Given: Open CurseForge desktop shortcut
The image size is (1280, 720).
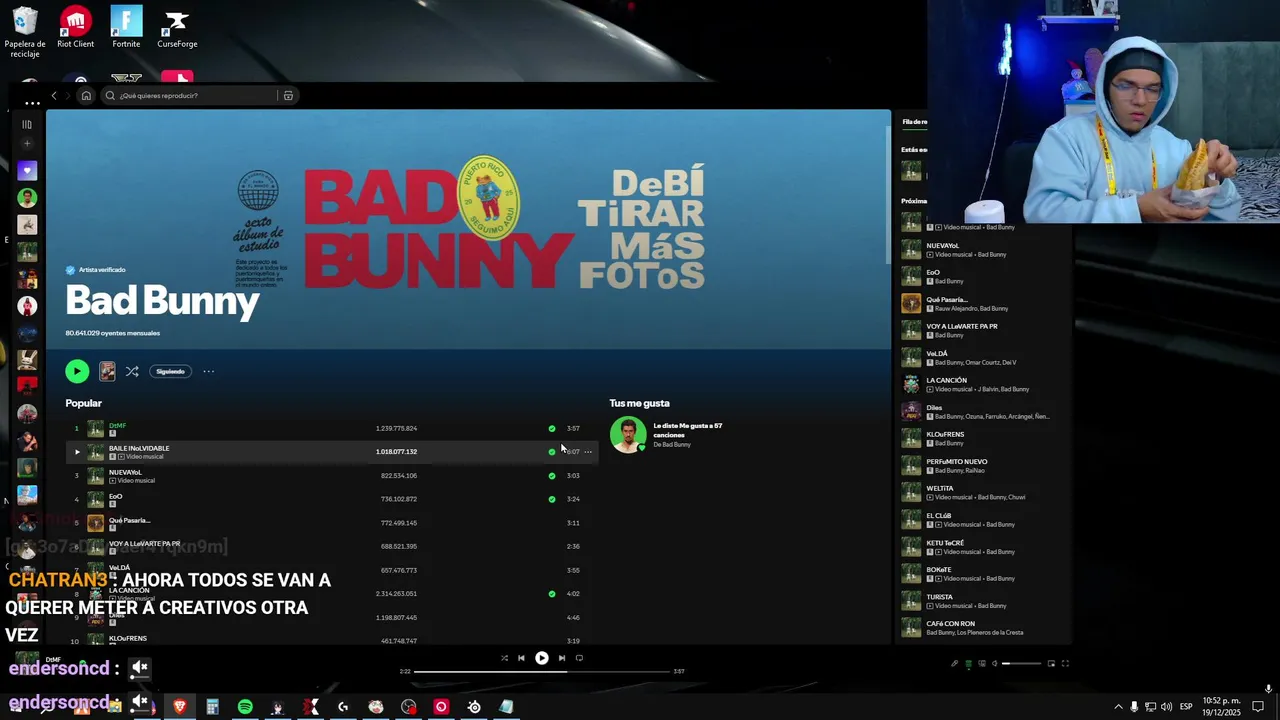Looking at the screenshot, I should tap(177, 27).
